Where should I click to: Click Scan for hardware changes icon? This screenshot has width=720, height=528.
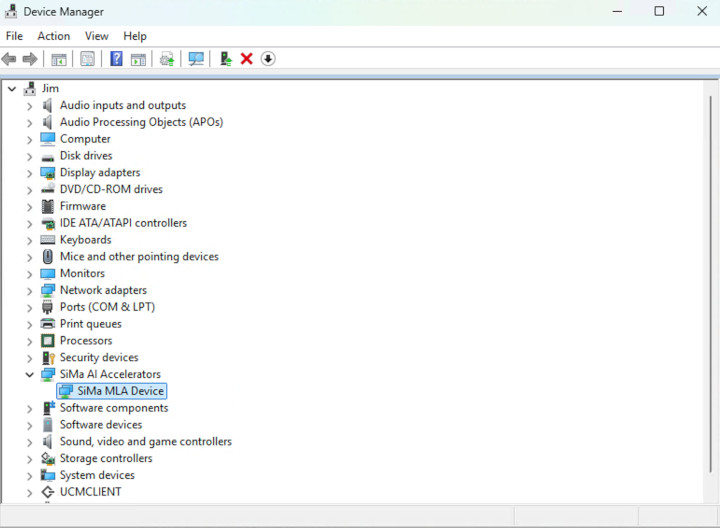pos(196,59)
